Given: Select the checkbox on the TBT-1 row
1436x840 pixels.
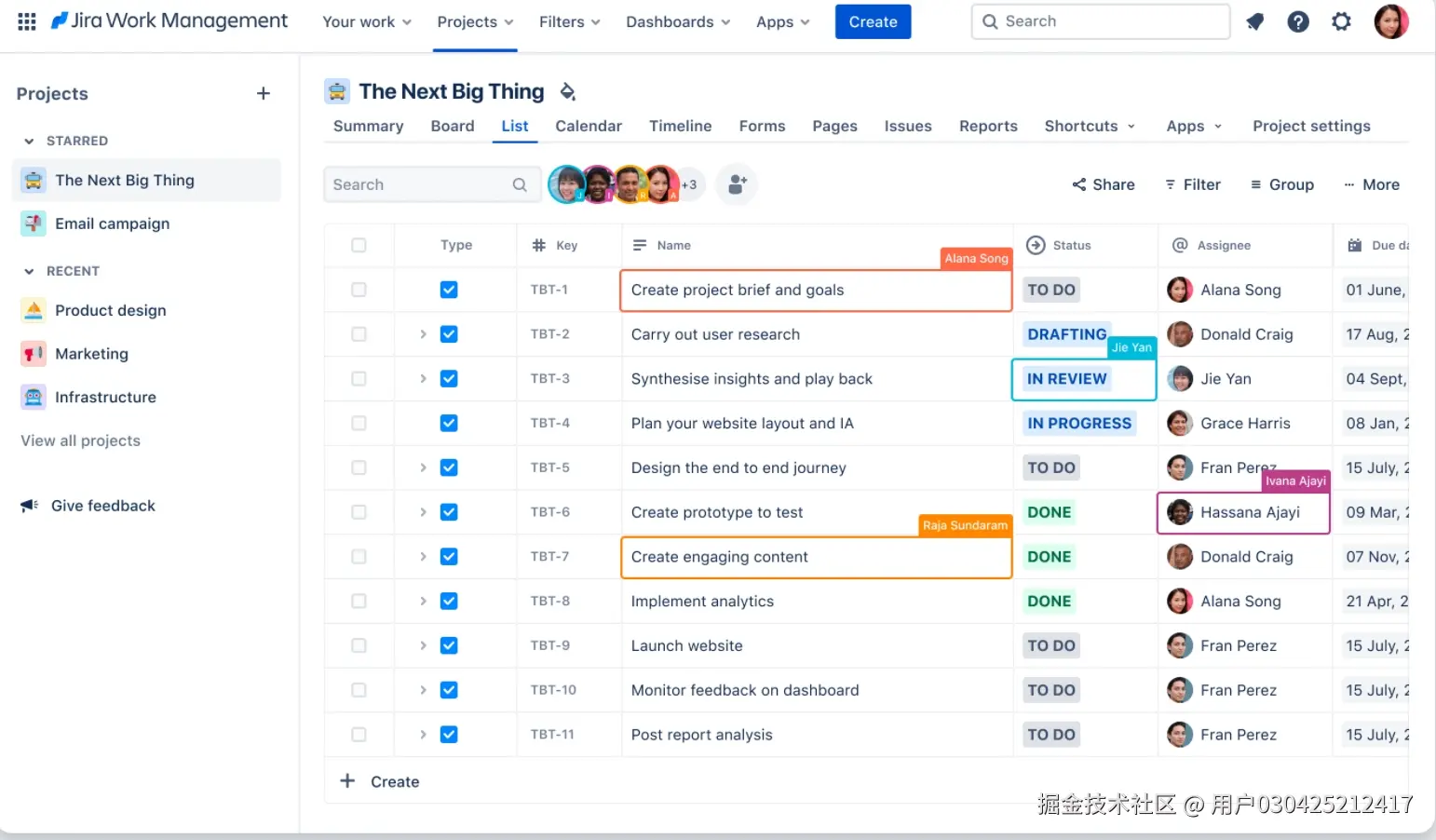Looking at the screenshot, I should (359, 290).
